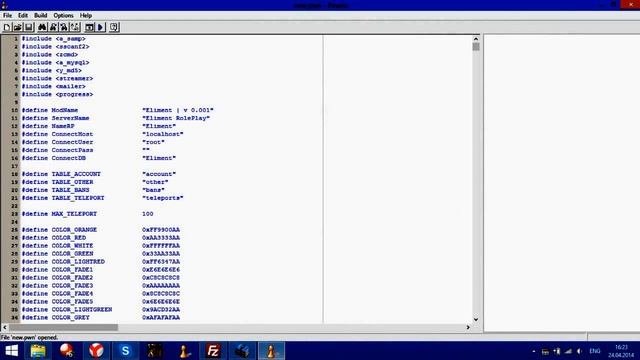Create a new file with toolbar icon
640x360 pixels.
point(7,27)
